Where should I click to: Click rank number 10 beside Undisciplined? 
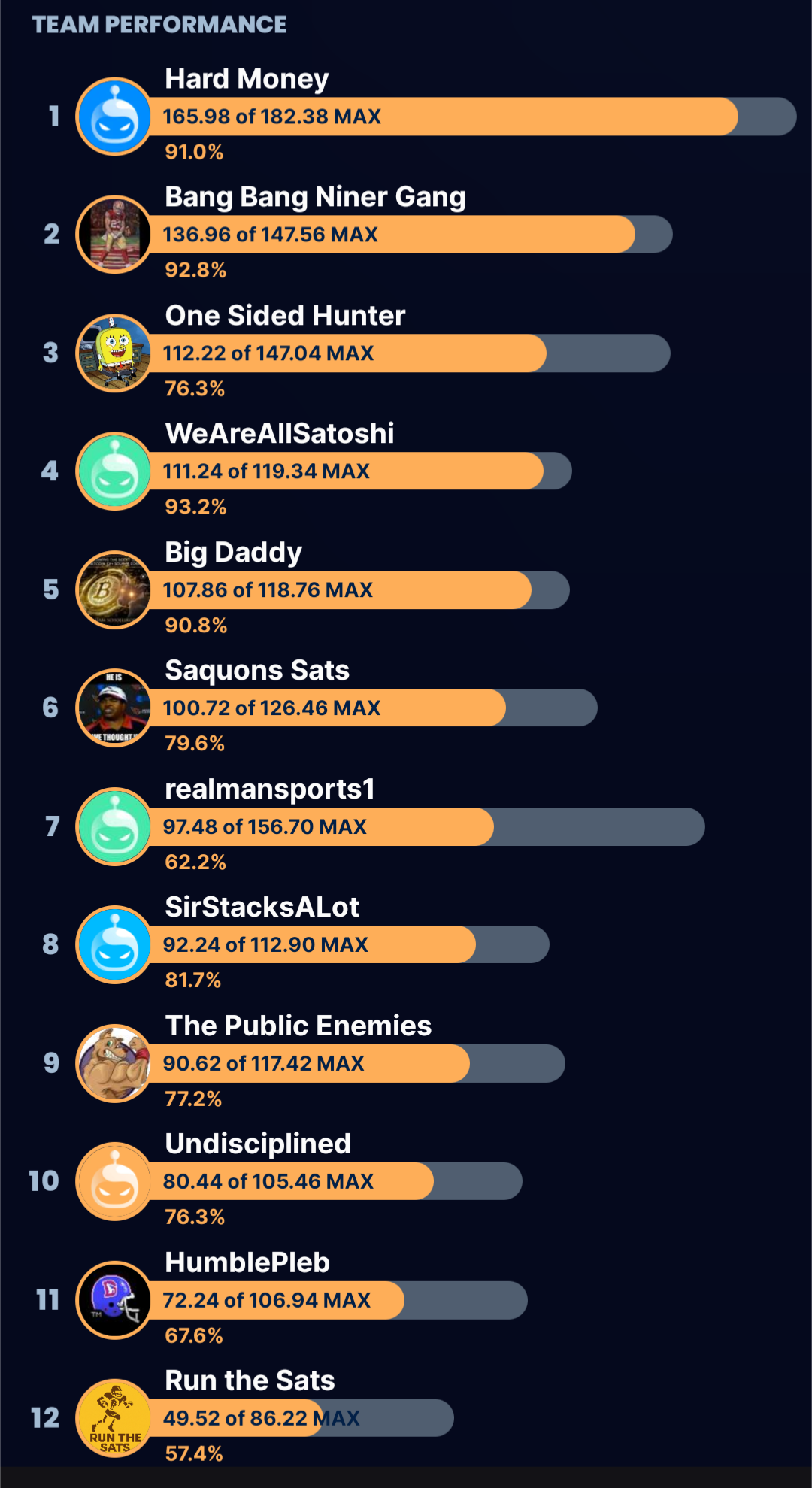(x=44, y=1181)
